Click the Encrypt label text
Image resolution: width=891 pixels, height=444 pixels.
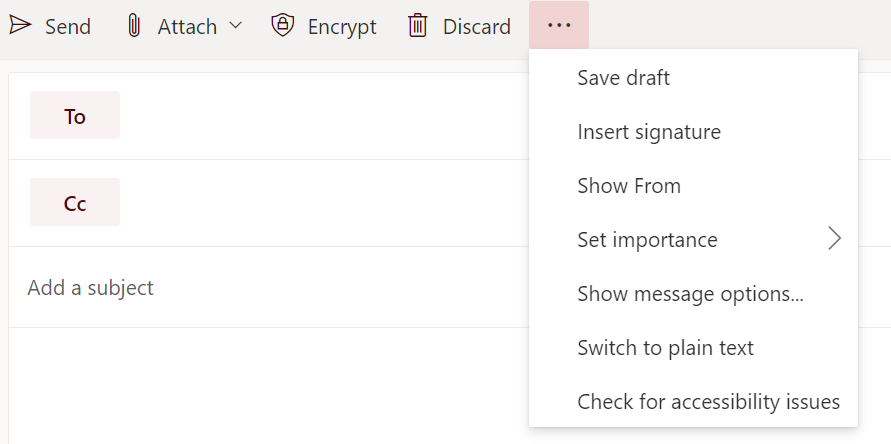coord(342,27)
